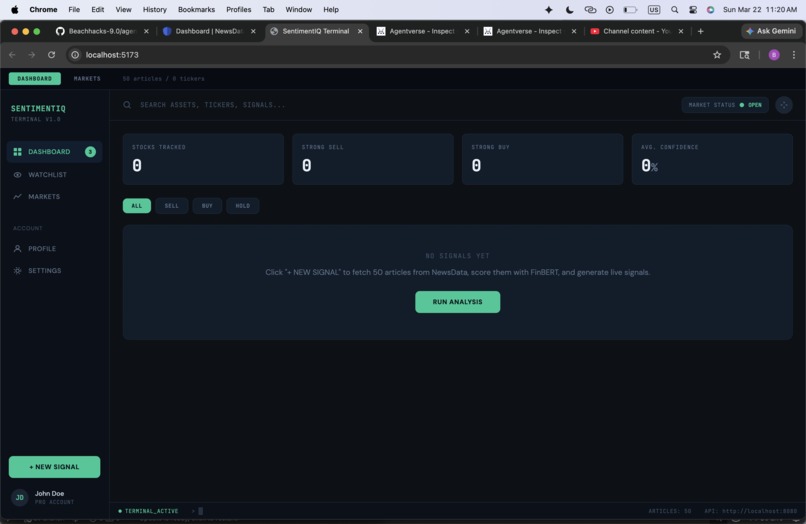The height and width of the screenshot is (524, 806).
Task: Open Chrome profile avatar
Action: pyautogui.click(x=774, y=55)
